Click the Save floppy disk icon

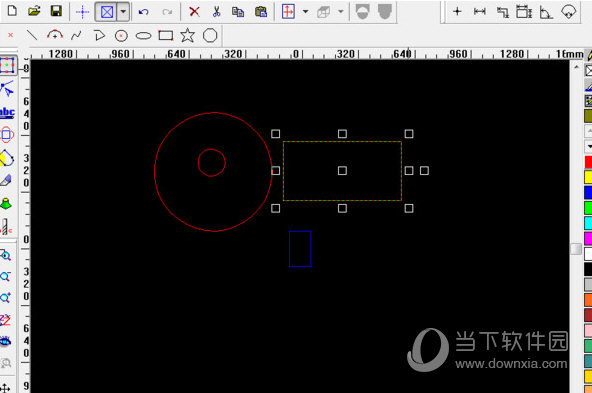[x=56, y=11]
